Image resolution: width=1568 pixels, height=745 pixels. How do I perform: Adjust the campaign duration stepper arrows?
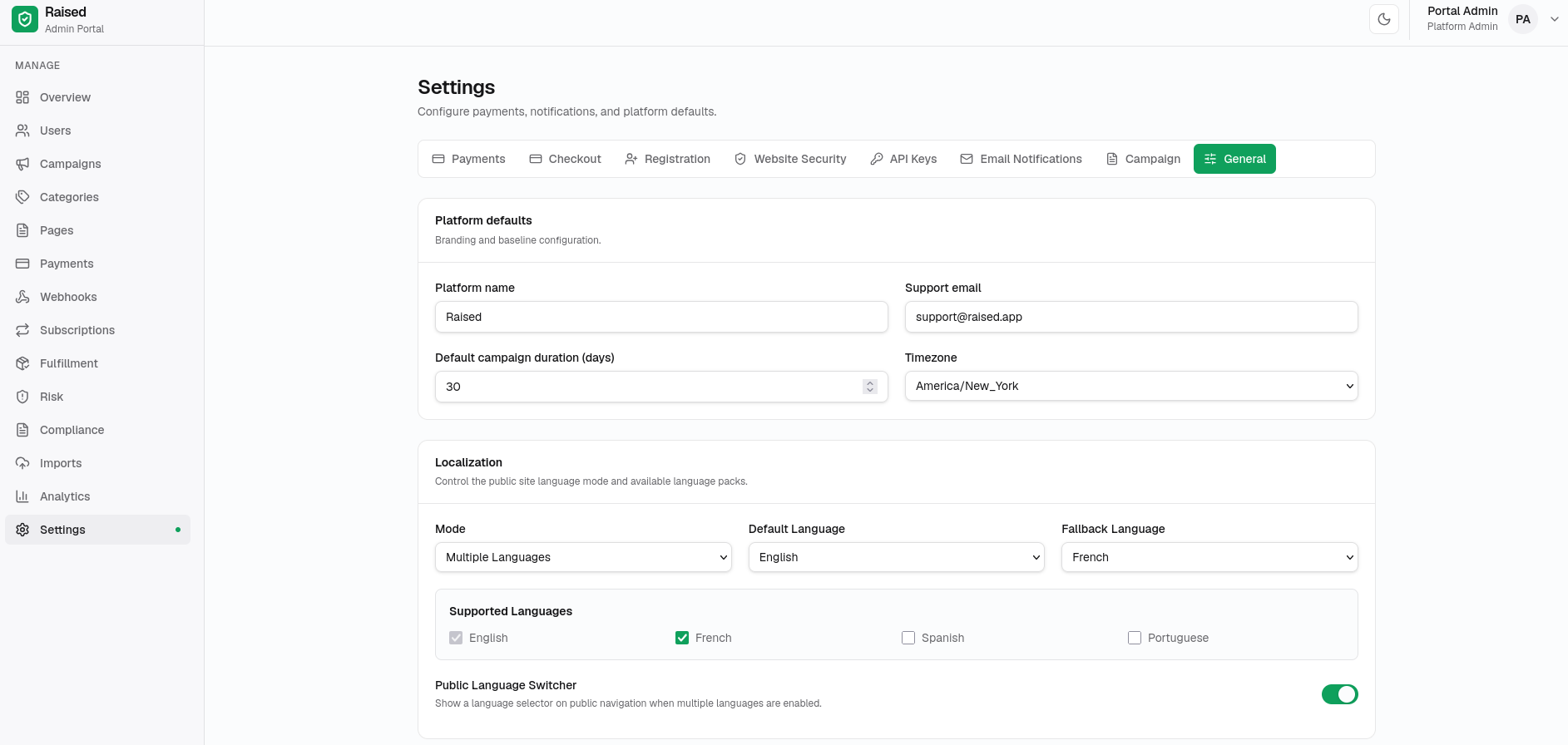point(870,387)
